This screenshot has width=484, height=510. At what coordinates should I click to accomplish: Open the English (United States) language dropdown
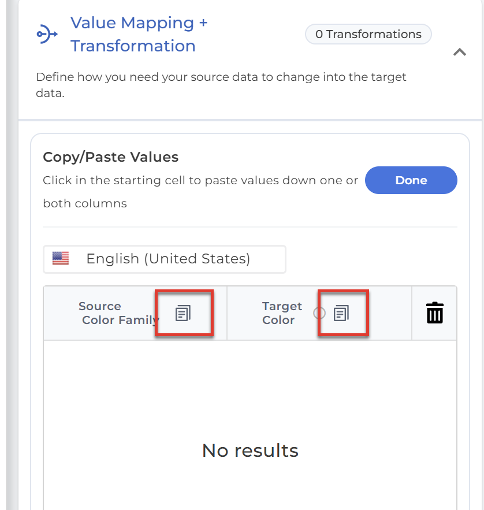164,259
